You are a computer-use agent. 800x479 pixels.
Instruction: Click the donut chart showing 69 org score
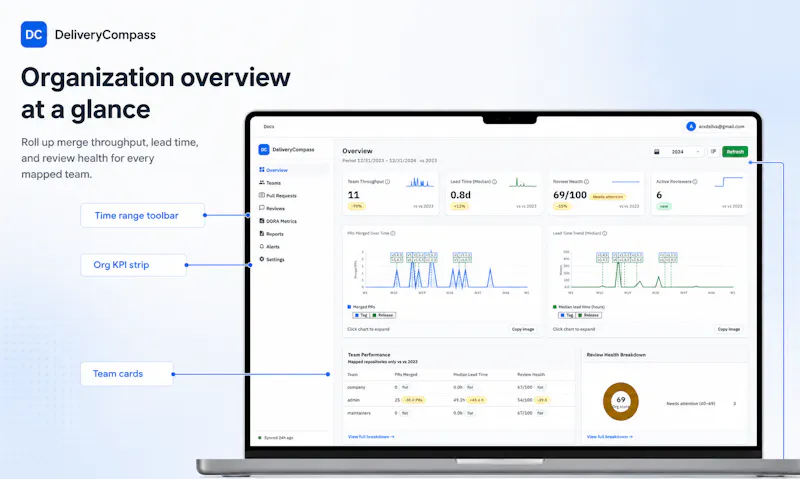[x=620, y=401]
